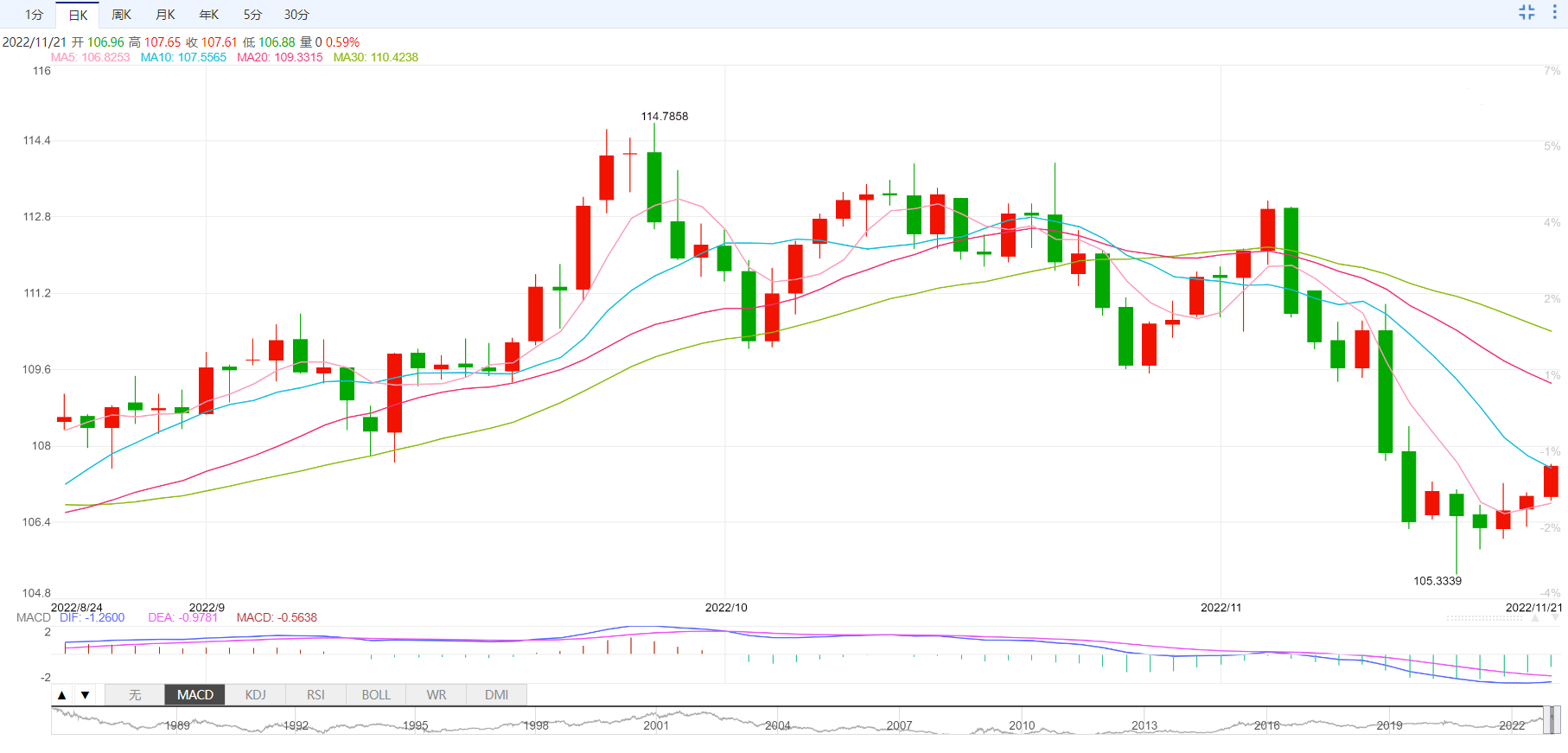Click the 2022/8/24 start date label
This screenshot has width=1568, height=753.
point(77,608)
